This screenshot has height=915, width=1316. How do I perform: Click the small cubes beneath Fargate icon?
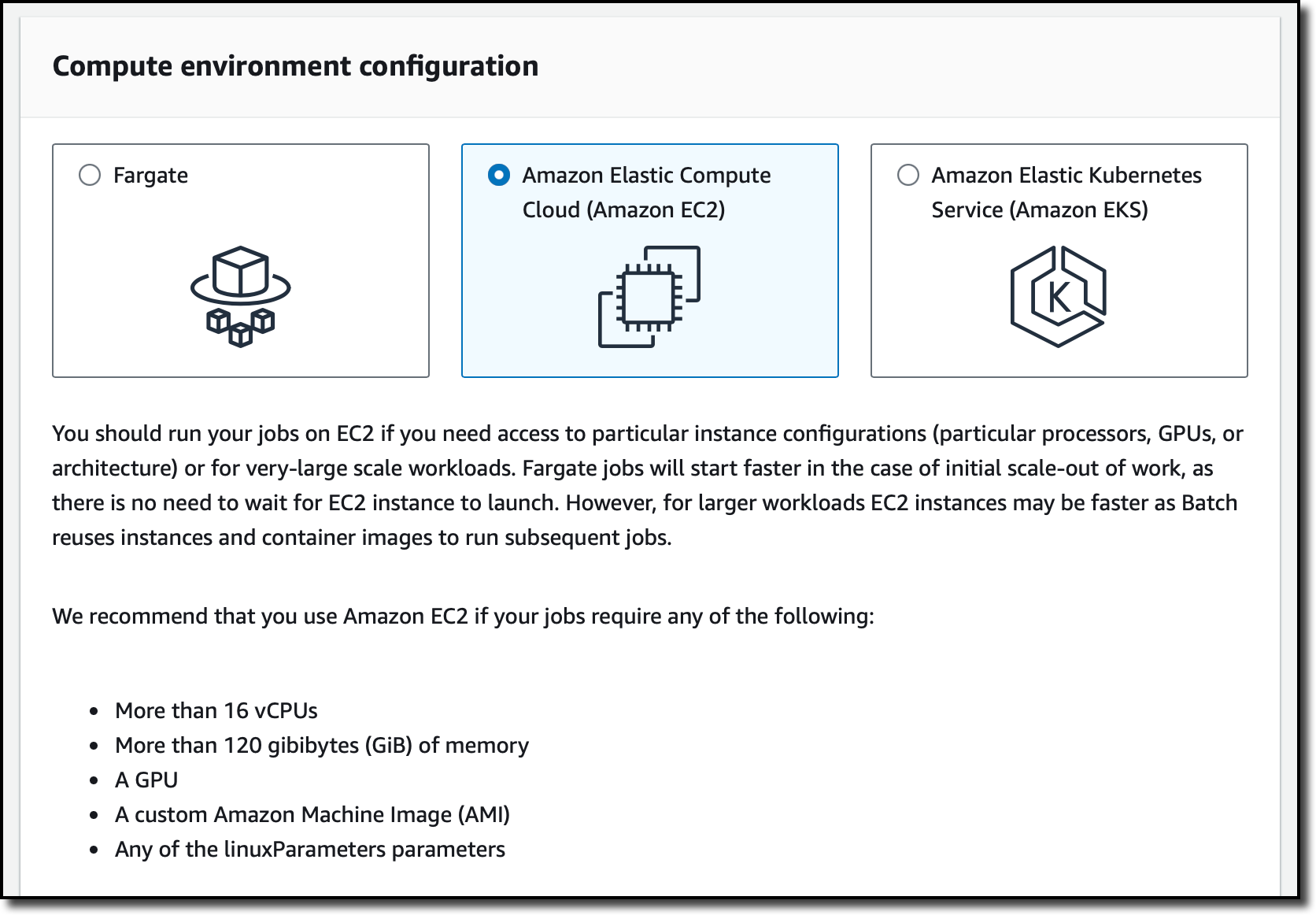tap(241, 327)
